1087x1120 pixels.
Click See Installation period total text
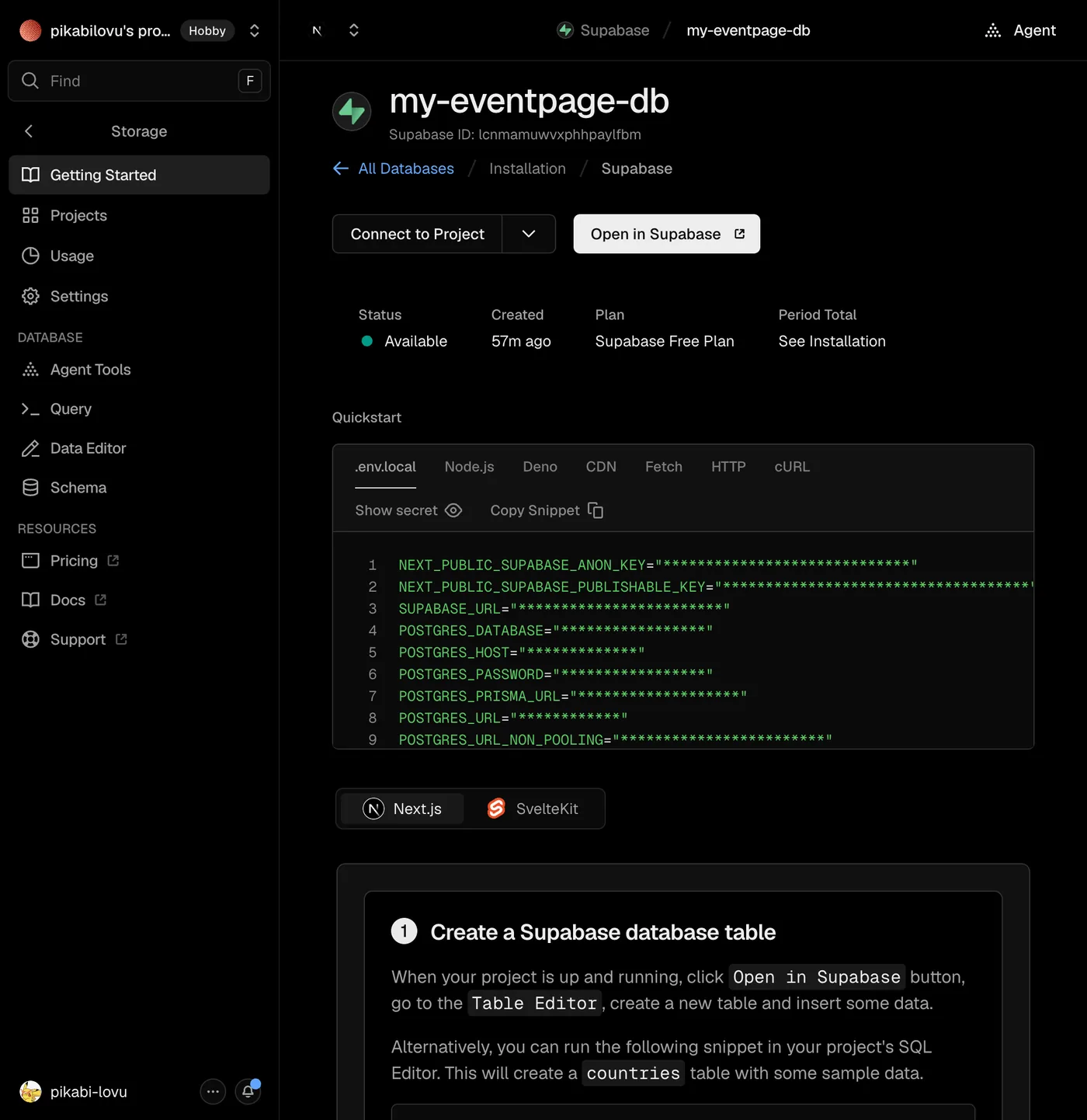pyautogui.click(x=832, y=341)
